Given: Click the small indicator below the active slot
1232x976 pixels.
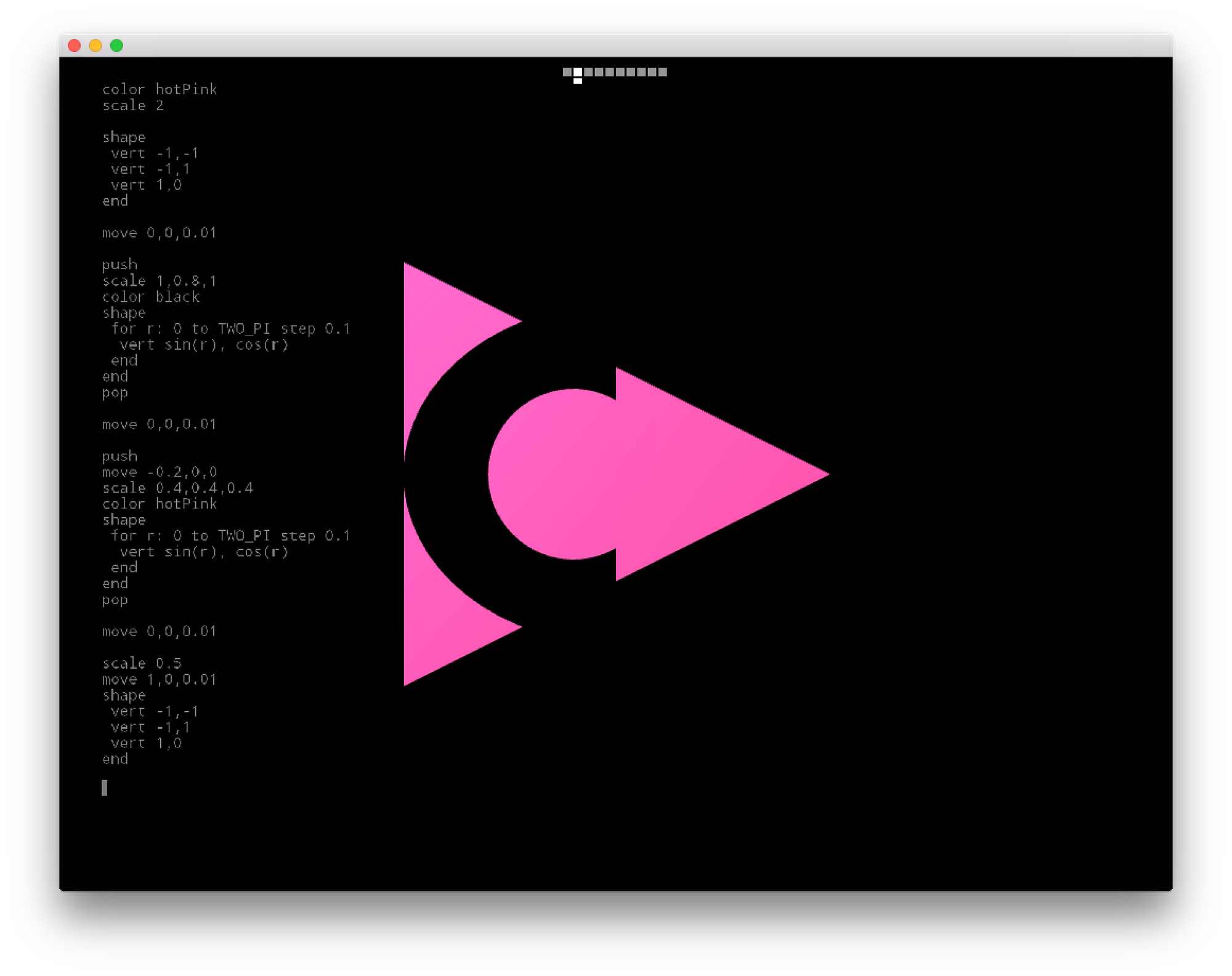Looking at the screenshot, I should (x=578, y=81).
